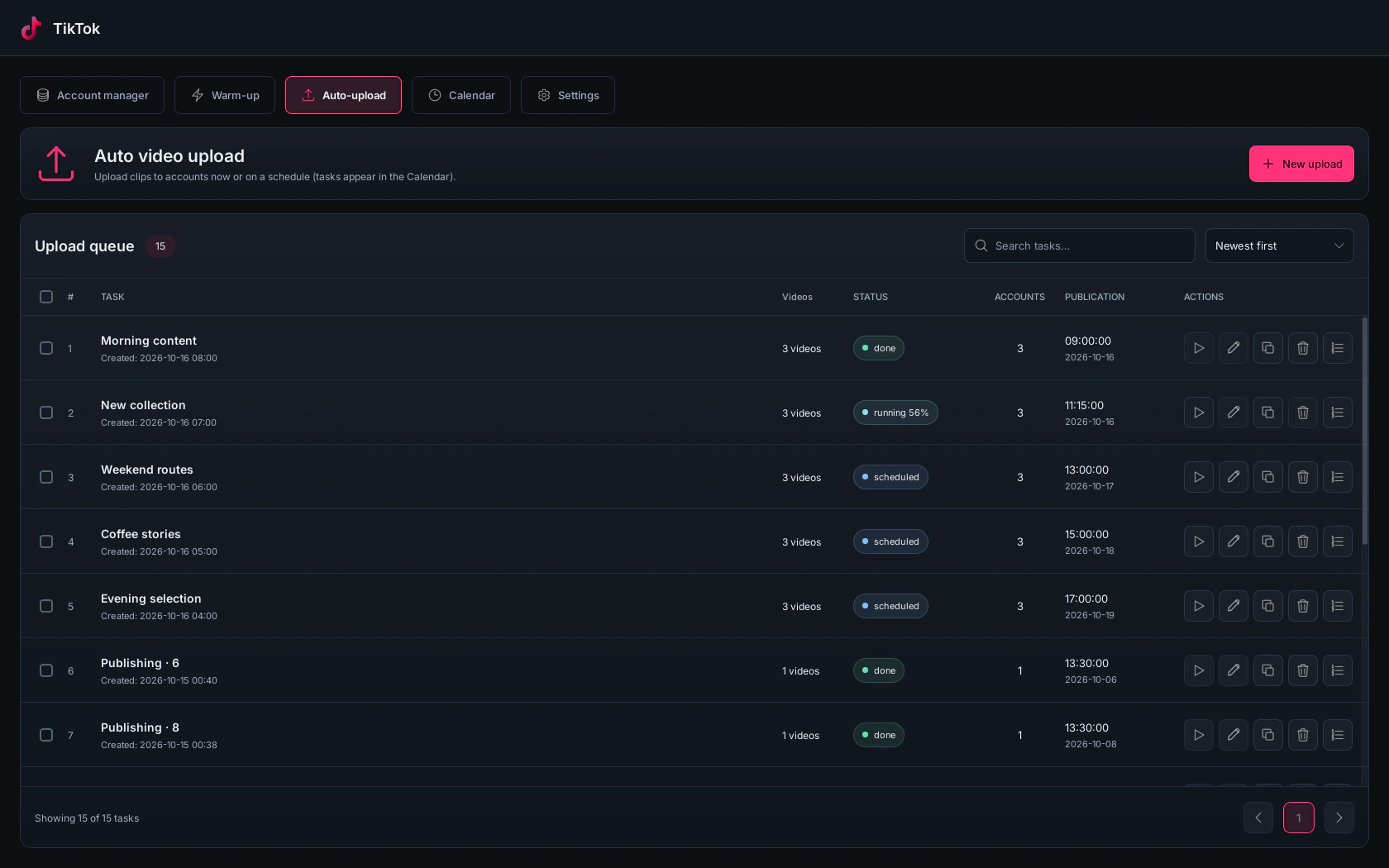This screenshot has width=1389, height=868.
Task: Select the Auto-upload tab
Action: tap(343, 95)
